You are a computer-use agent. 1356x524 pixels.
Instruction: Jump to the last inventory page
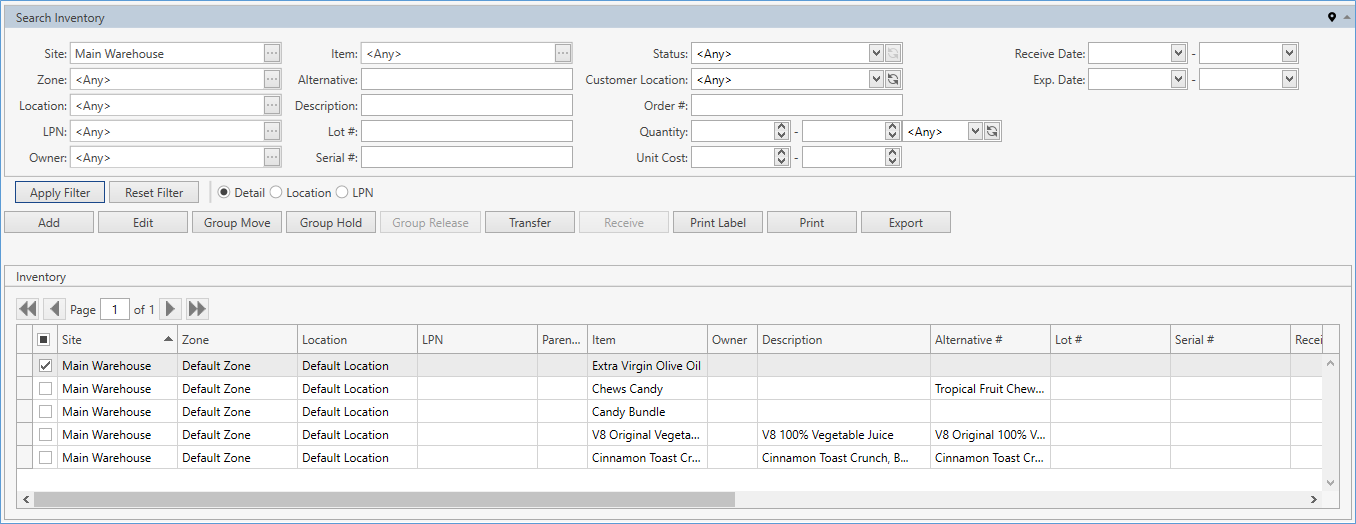(x=197, y=310)
